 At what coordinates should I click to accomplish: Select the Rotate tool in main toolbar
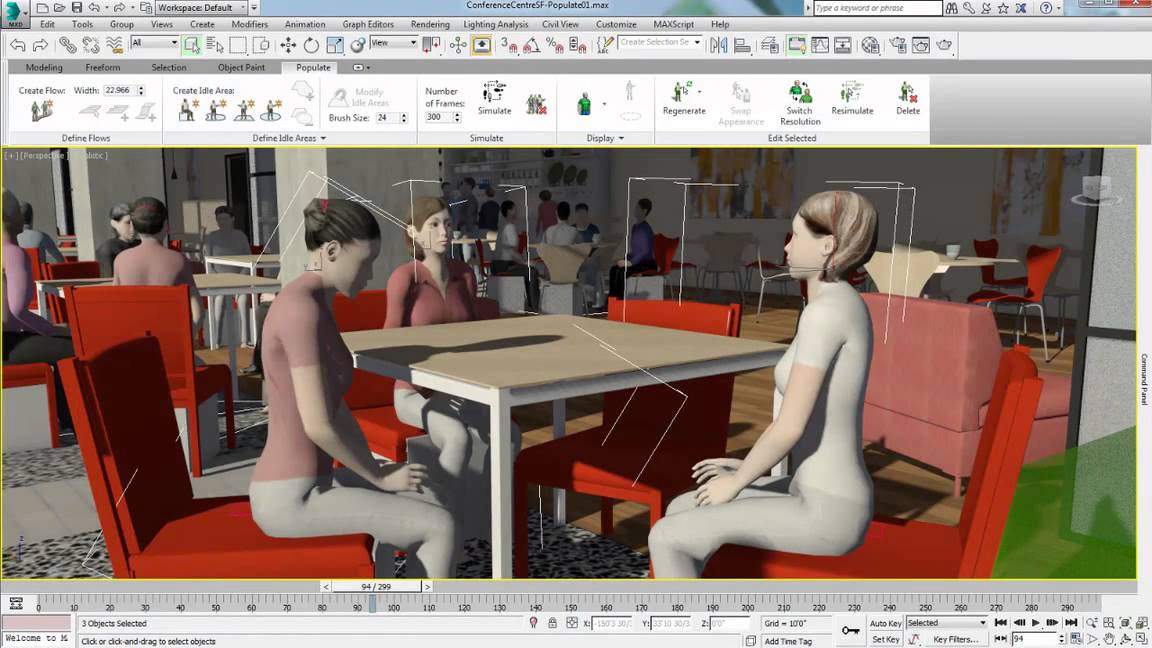pyautogui.click(x=311, y=45)
